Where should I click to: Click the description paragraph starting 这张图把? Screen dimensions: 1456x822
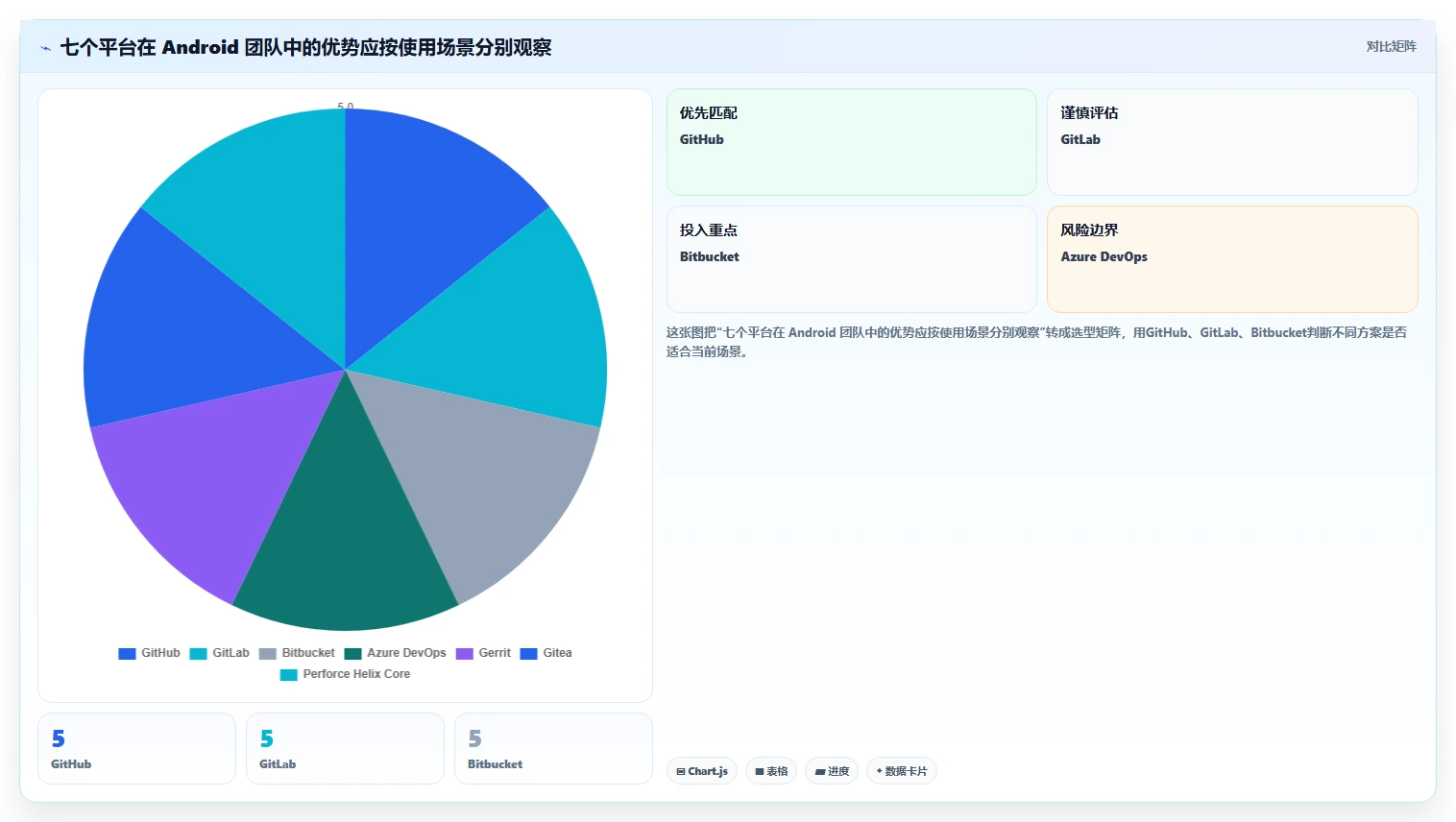1037,342
